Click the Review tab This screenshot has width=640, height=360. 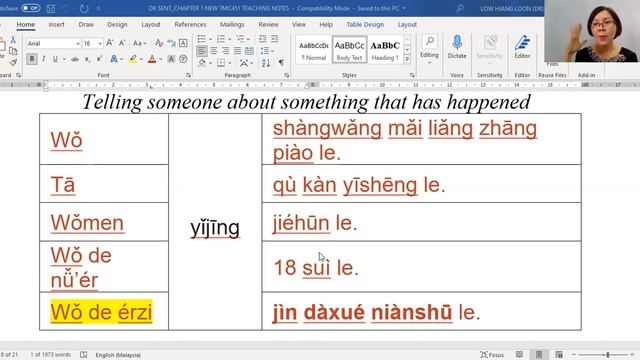[268, 24]
